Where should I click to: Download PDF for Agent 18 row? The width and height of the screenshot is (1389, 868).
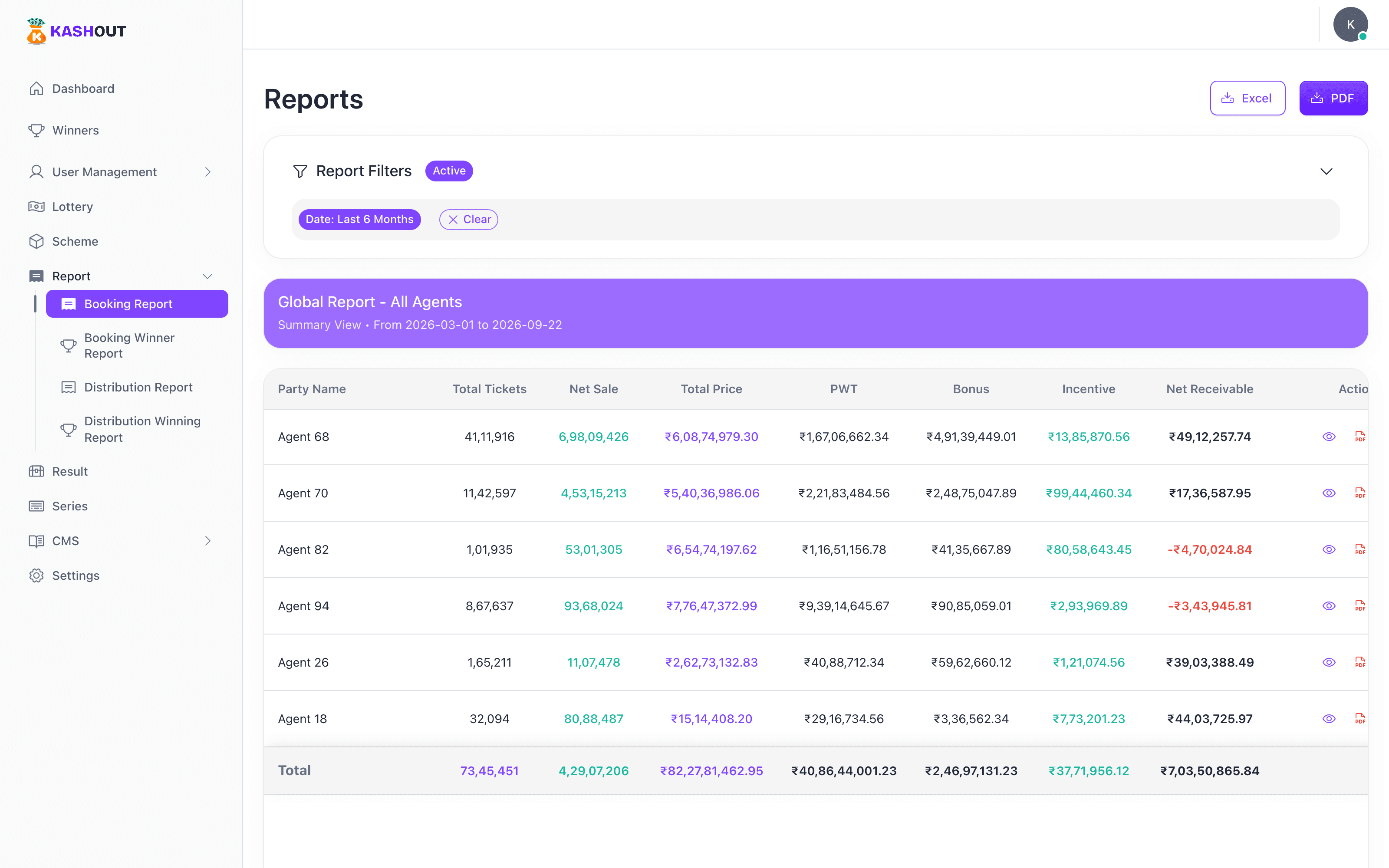click(1360, 718)
